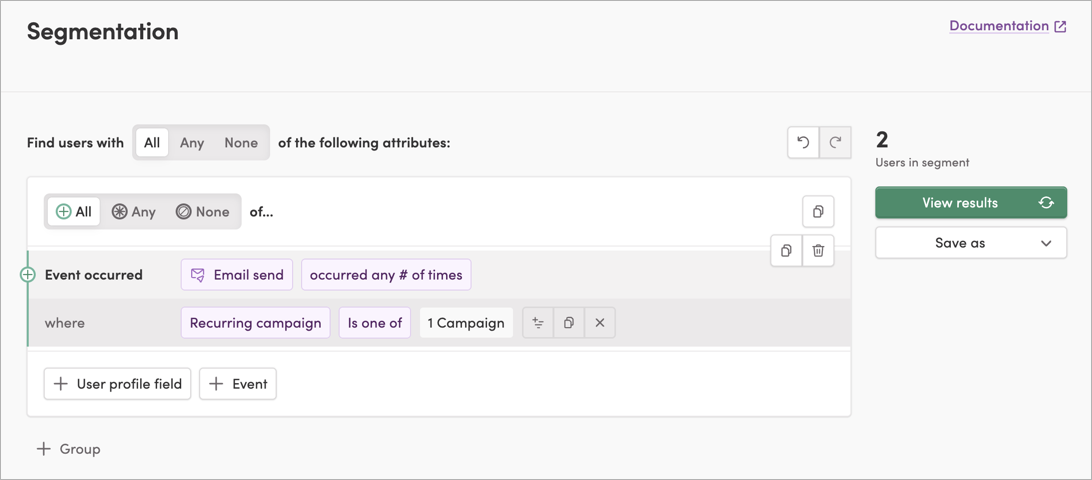Delete the Event occurred rule via trash icon
The height and width of the screenshot is (480, 1092).
pos(818,251)
